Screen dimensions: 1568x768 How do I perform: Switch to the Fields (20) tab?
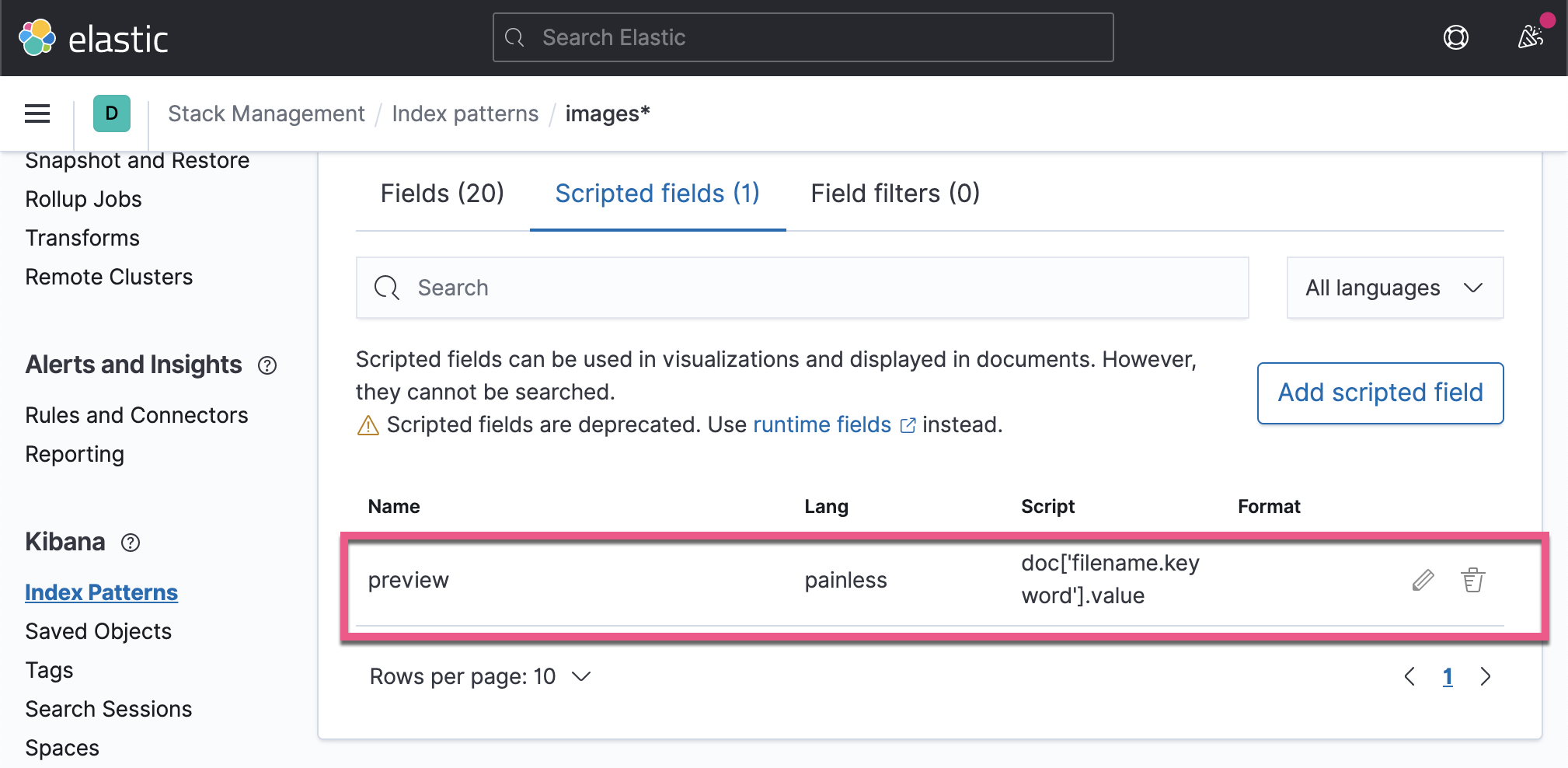(442, 194)
